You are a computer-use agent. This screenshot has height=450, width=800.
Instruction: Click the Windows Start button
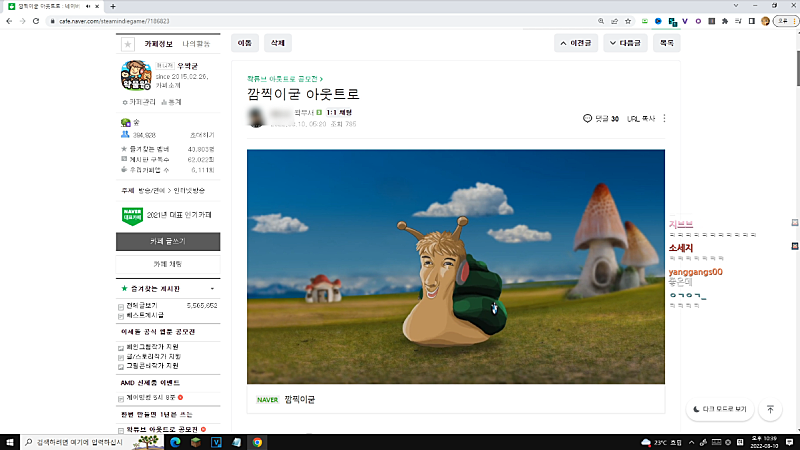(x=10, y=441)
